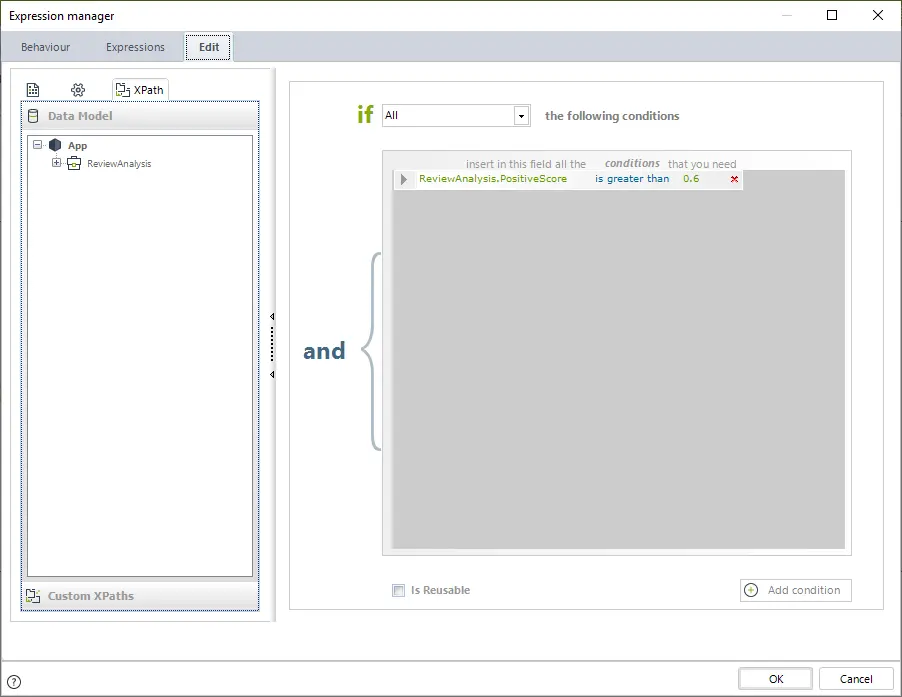The height and width of the screenshot is (697, 902).
Task: Confirm with the OK button
Action: (x=775, y=679)
